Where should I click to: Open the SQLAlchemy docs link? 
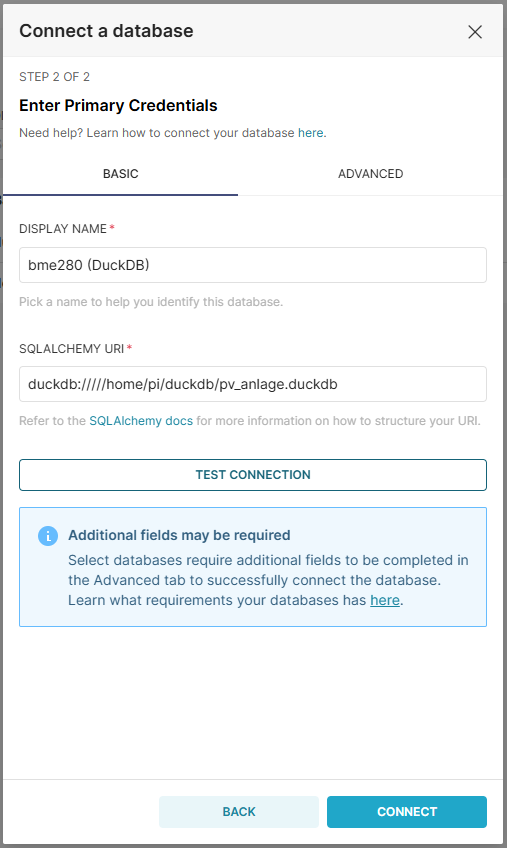click(141, 421)
